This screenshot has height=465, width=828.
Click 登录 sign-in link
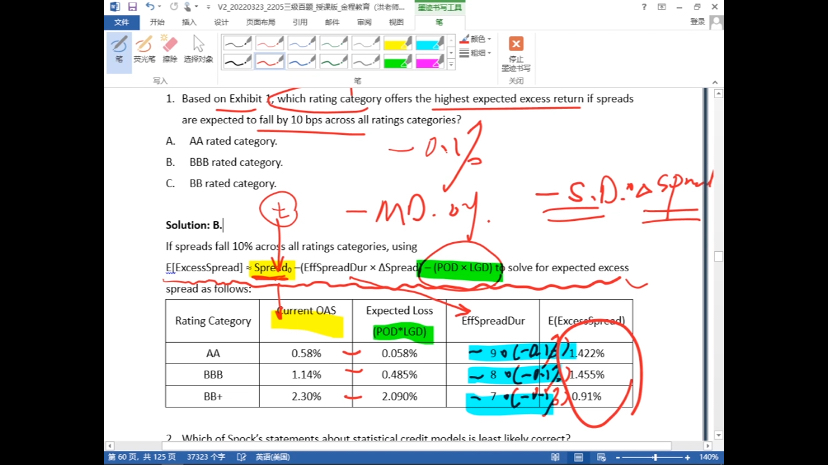click(697, 21)
